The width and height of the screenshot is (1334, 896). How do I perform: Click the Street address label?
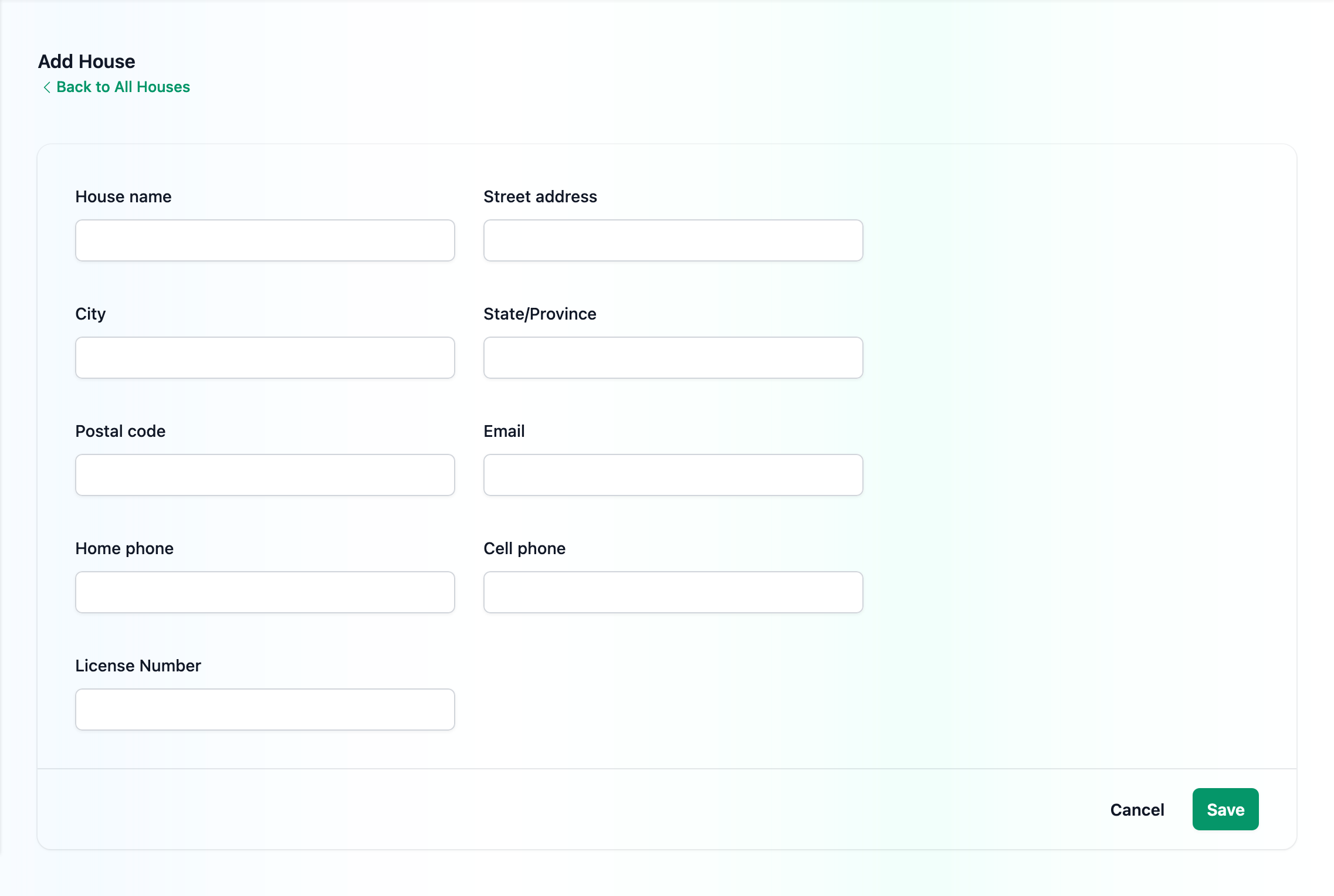click(x=540, y=197)
